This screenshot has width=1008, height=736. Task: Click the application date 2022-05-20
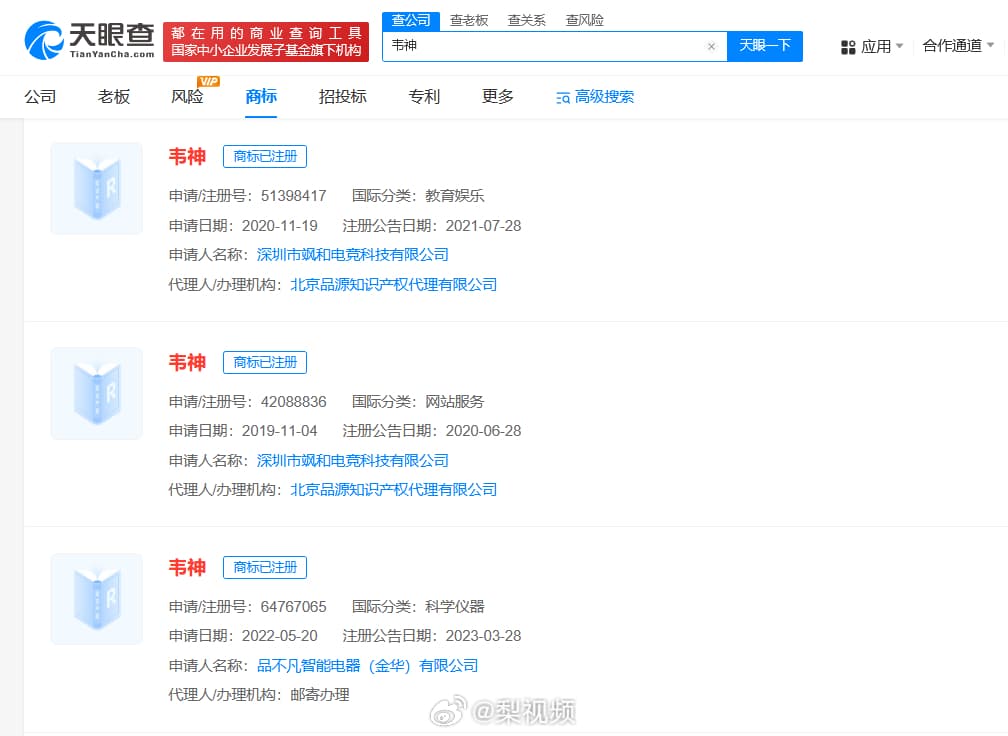click(280, 636)
